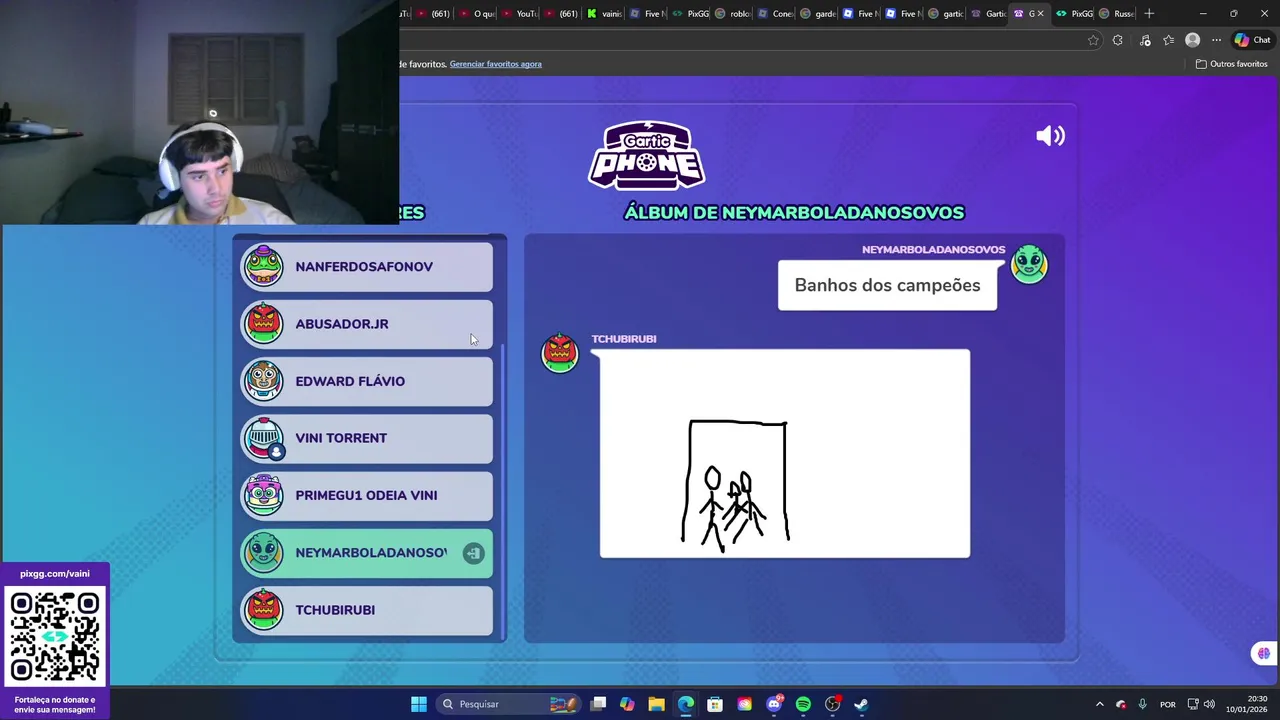Click Microsoft Edge icon in the taskbar
1280x720 pixels.
[x=686, y=704]
